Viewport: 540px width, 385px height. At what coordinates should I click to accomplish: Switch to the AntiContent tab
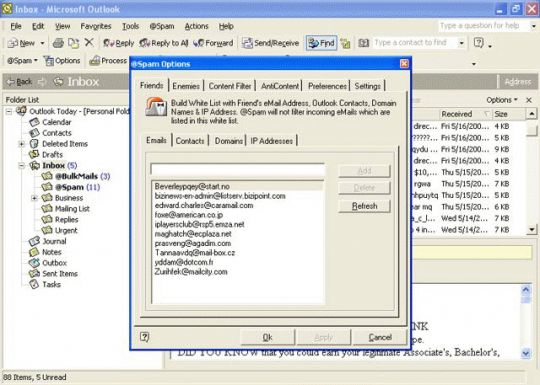coord(280,86)
